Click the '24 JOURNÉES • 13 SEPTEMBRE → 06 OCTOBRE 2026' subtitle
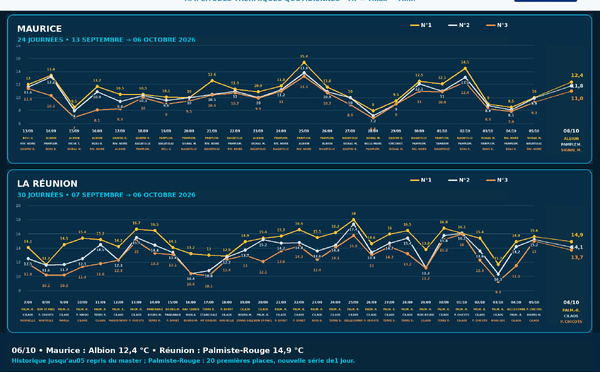Viewport: 600px width, 372px height. [x=106, y=40]
